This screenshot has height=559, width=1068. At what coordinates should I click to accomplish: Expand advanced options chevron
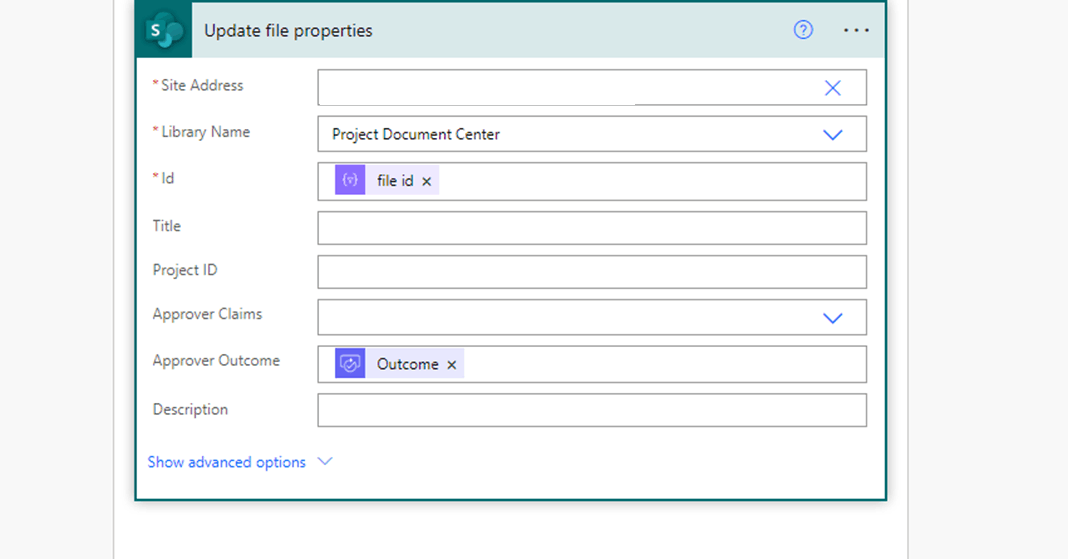(x=325, y=462)
